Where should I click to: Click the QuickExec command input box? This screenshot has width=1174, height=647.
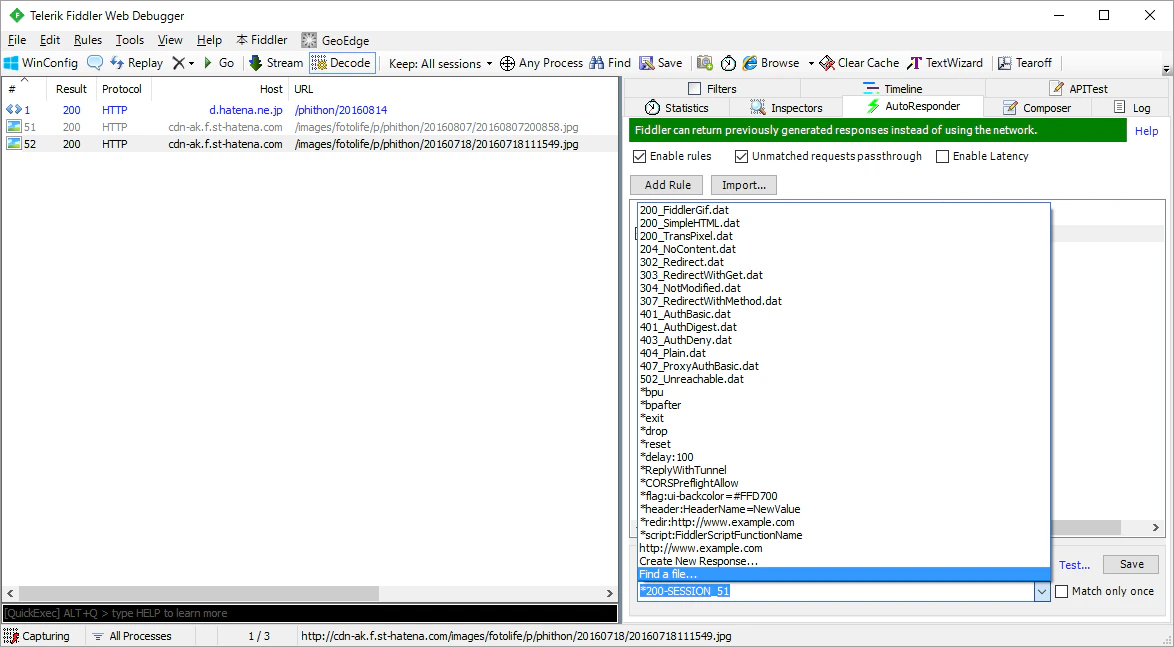(309, 613)
